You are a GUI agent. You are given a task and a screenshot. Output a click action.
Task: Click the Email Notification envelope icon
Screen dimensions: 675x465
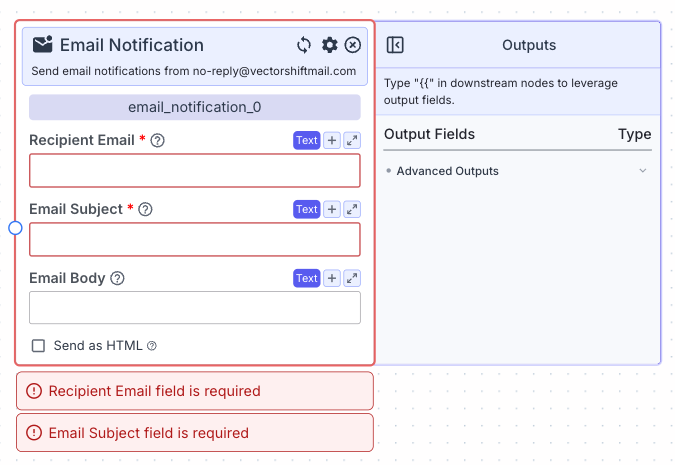[x=43, y=44]
